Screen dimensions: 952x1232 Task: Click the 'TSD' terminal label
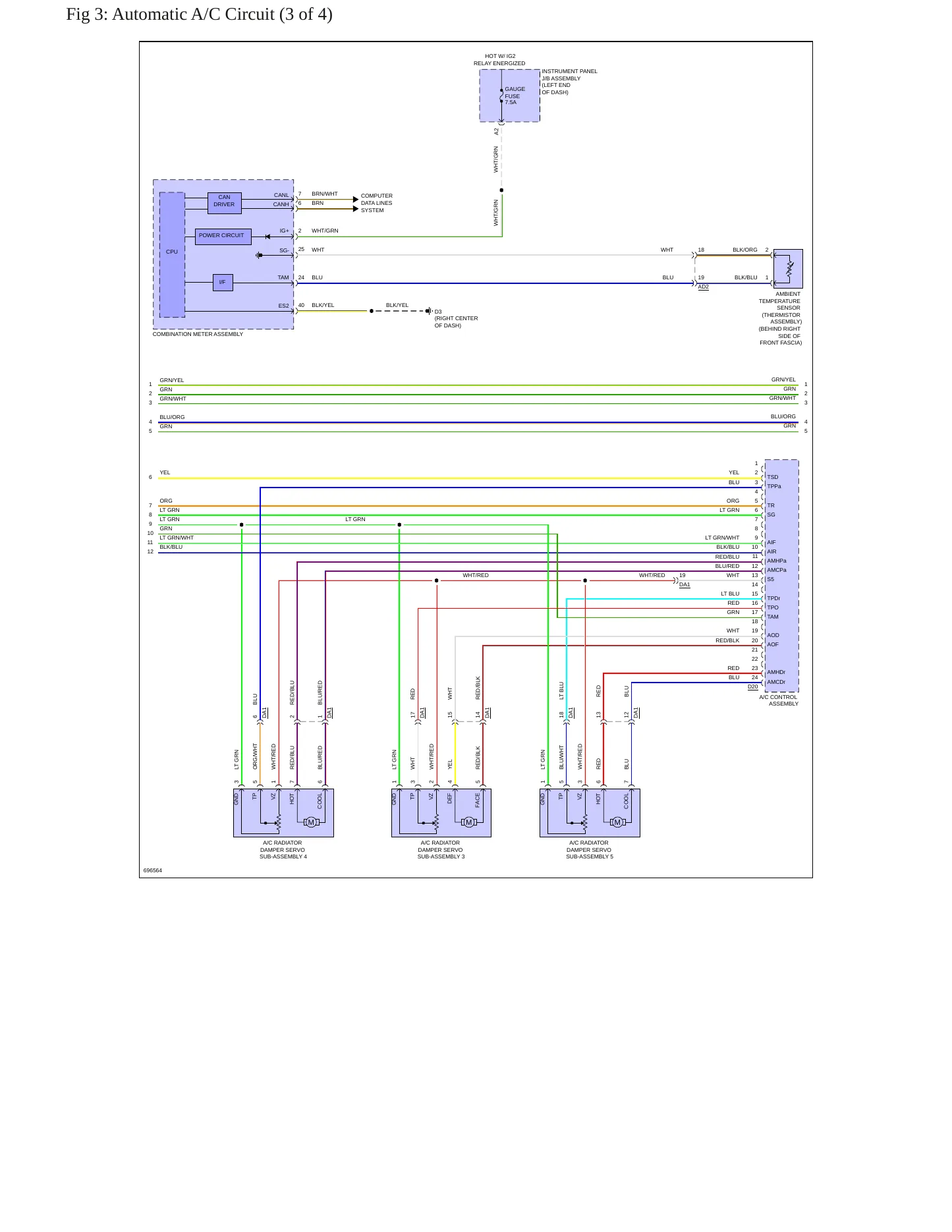[772, 477]
